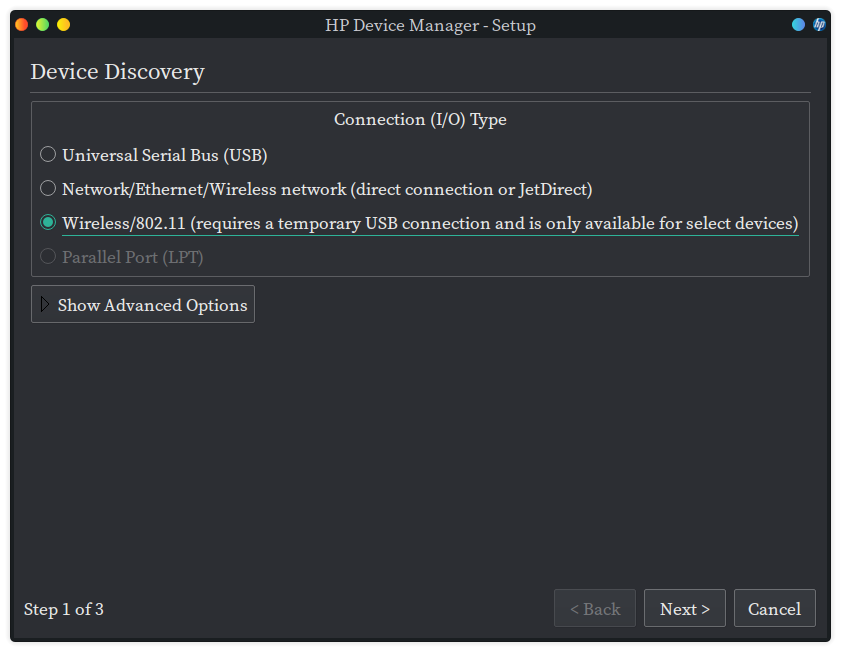Click the blue circle icon in title bar
Screen dimensions: 841x652
point(798,25)
